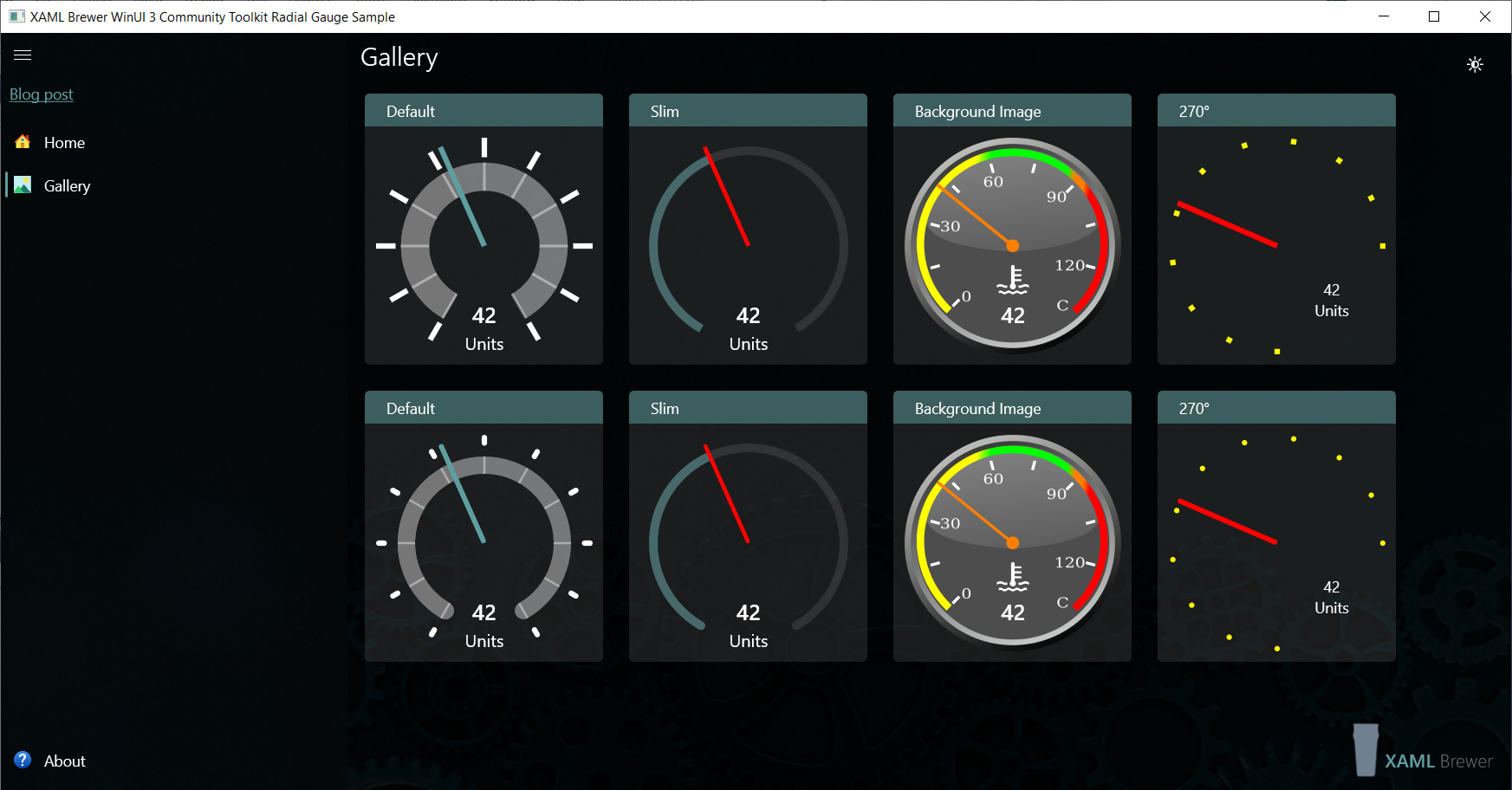1512x790 pixels.
Task: Click the top-row Default gauge
Action: tap(483, 245)
